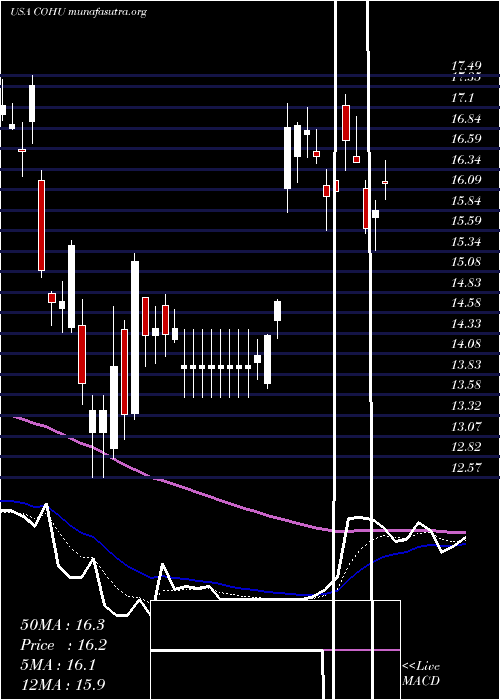
Task: Click the 15.84 price axis label
Action: click(466, 200)
